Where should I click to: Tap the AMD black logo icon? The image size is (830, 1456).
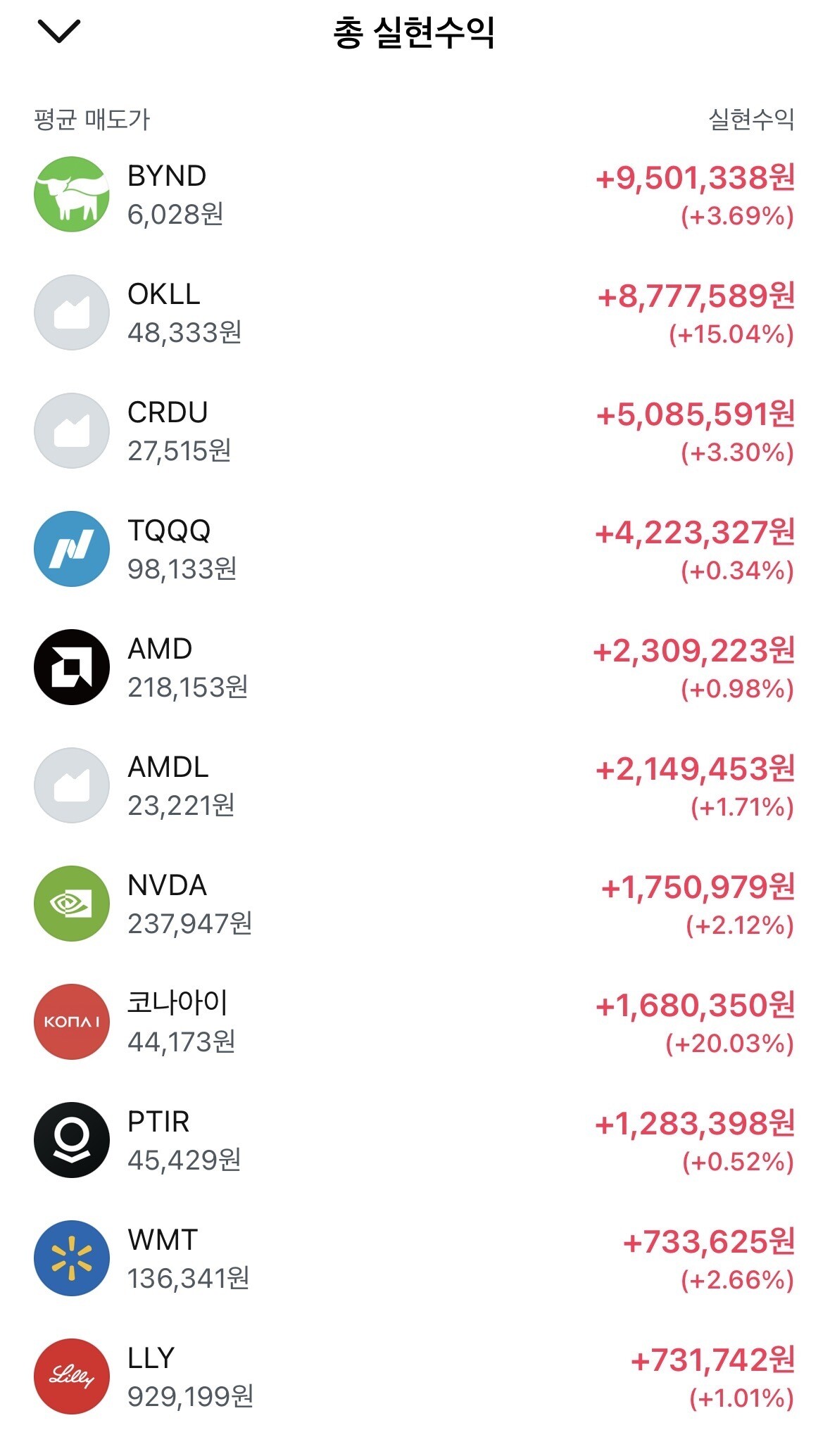pos(72,667)
